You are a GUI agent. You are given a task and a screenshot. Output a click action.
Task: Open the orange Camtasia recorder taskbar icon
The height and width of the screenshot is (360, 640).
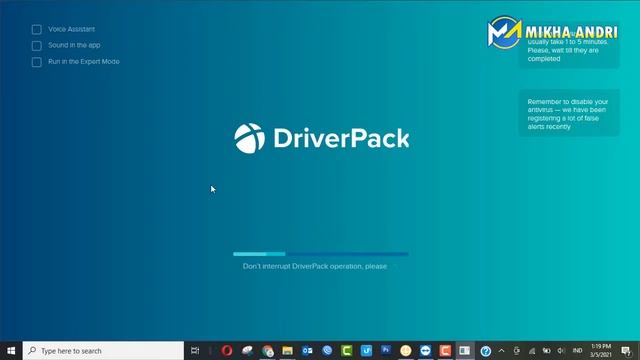tap(445, 351)
